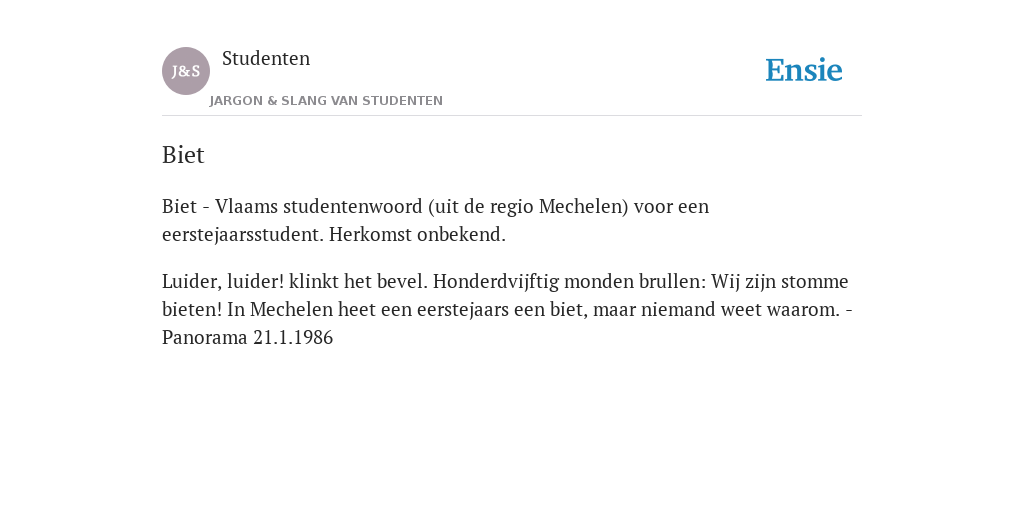Image resolution: width=1024 pixels, height=512 pixels.
Task: Click 'klinkt het bevel' phrase
Action: point(359,281)
